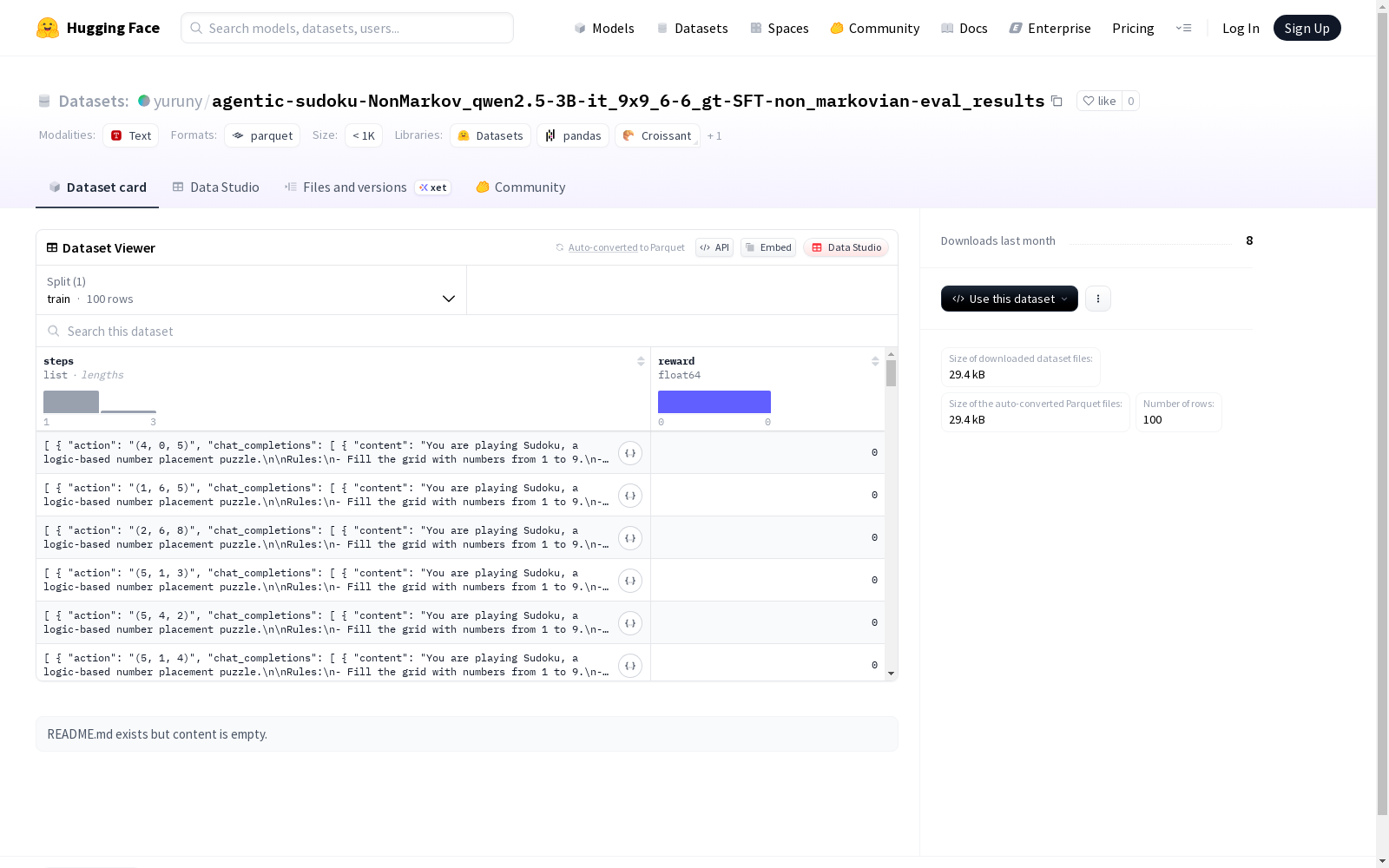Go to Models in top navigation
The width and height of the screenshot is (1389, 868).
point(604,28)
